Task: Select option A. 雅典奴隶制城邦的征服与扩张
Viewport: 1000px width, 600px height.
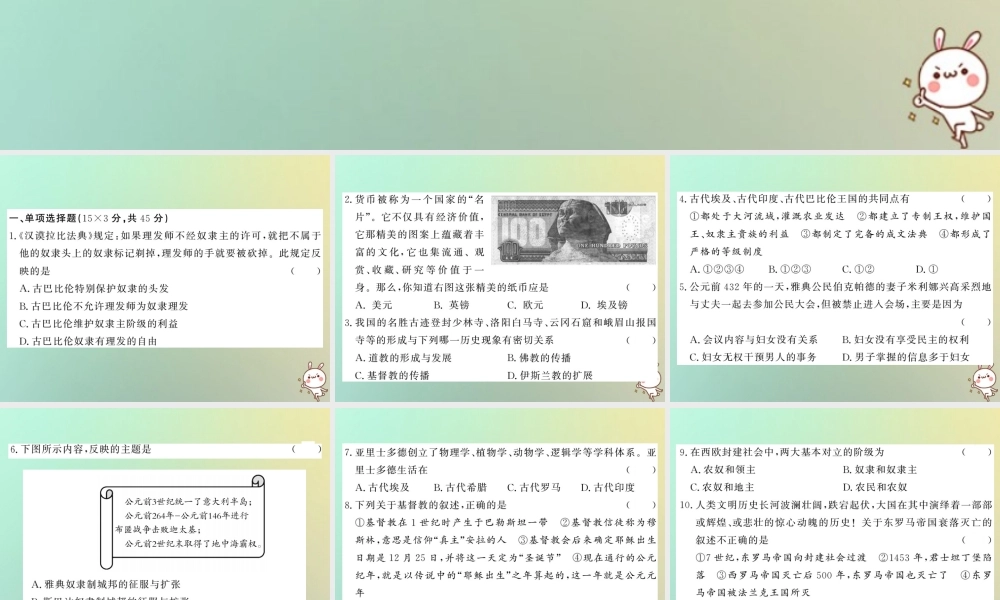Action: point(106,584)
